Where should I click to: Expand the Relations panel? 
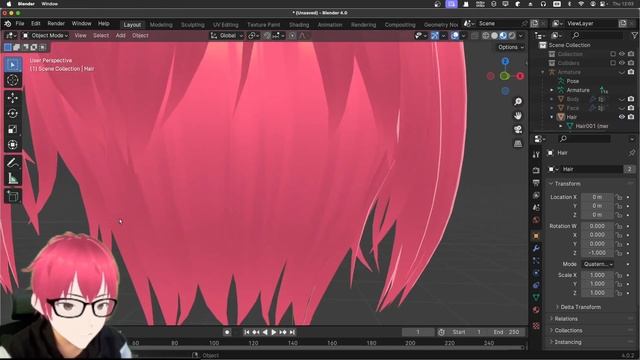point(566,319)
